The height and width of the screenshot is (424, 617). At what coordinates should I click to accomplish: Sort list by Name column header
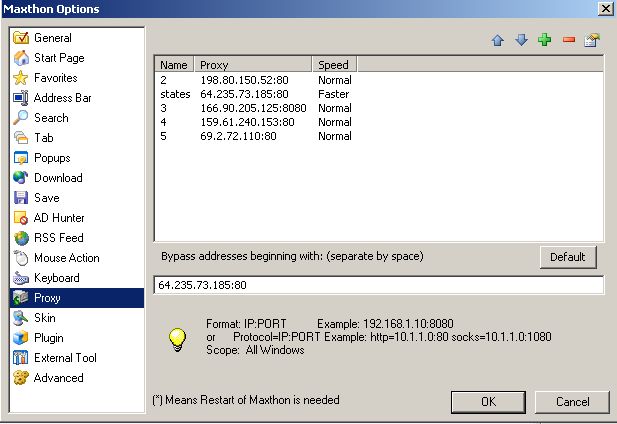[x=174, y=65]
